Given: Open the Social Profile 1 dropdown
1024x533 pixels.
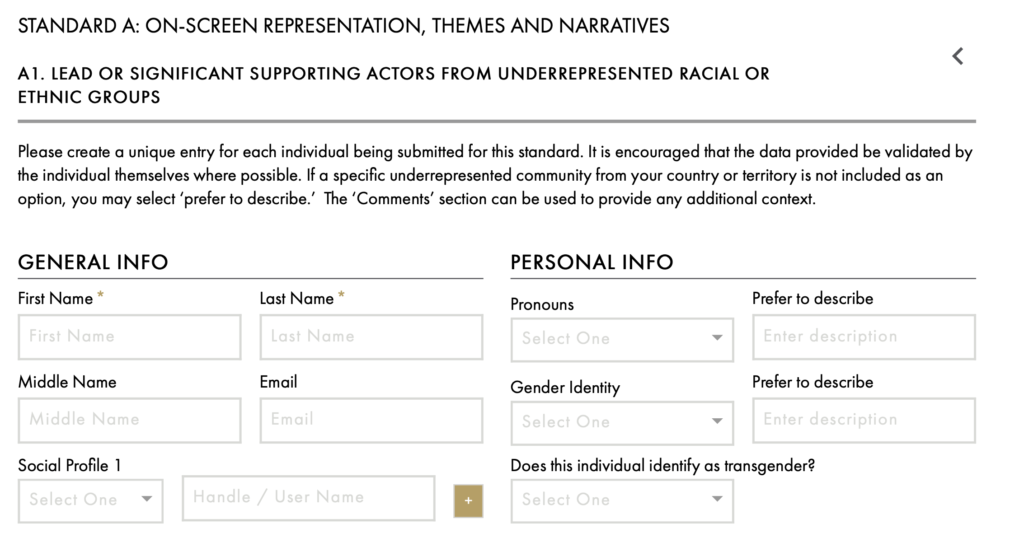Looking at the screenshot, I should coord(91,501).
